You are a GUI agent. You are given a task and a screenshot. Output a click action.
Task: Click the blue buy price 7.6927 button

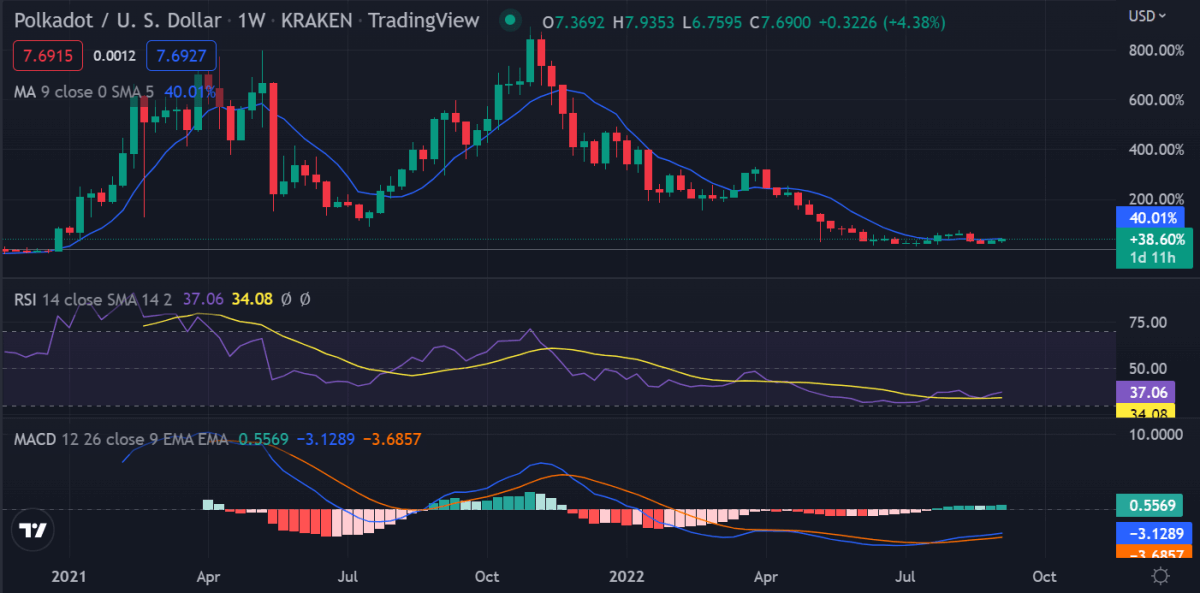(x=180, y=56)
